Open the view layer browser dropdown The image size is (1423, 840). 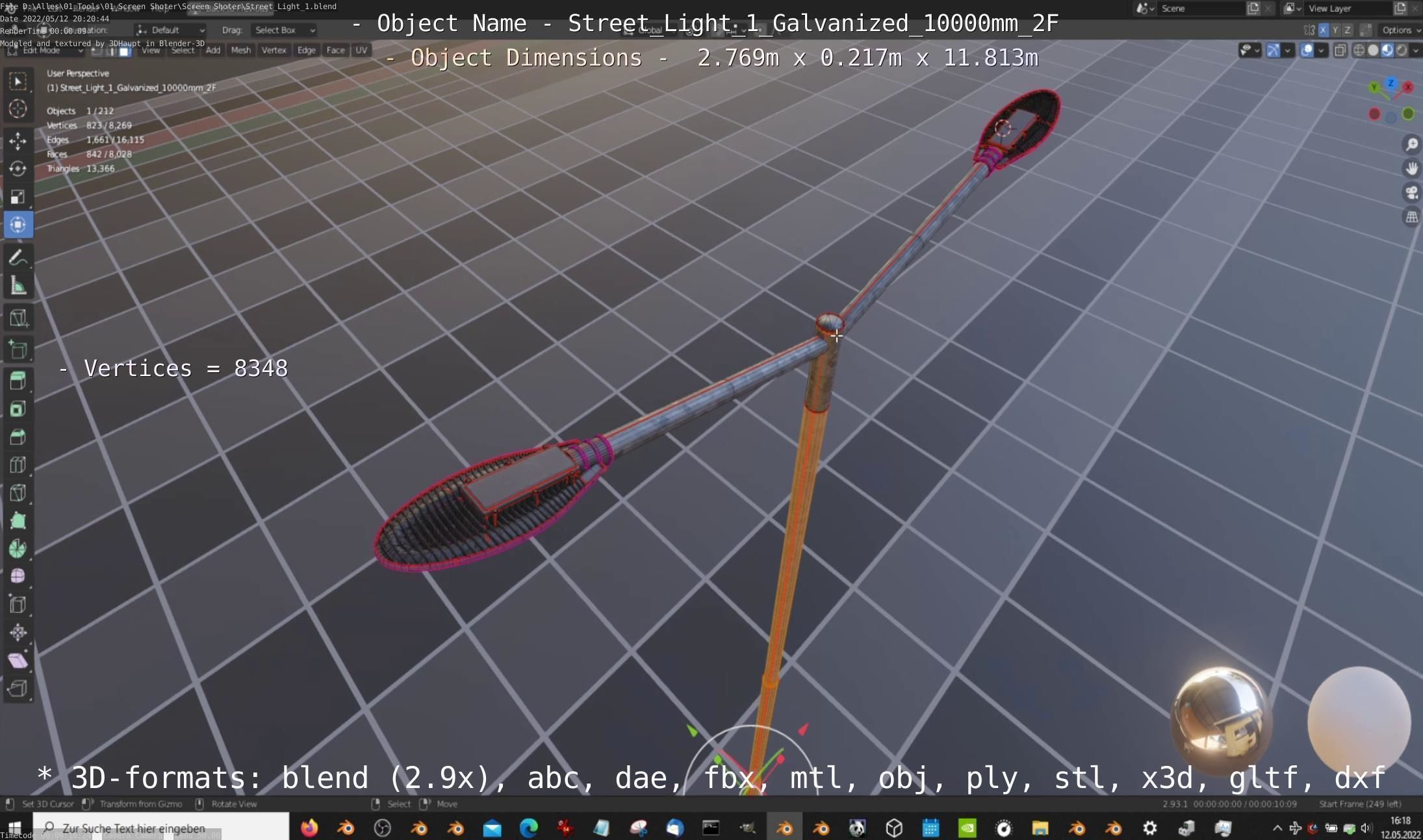(1292, 8)
